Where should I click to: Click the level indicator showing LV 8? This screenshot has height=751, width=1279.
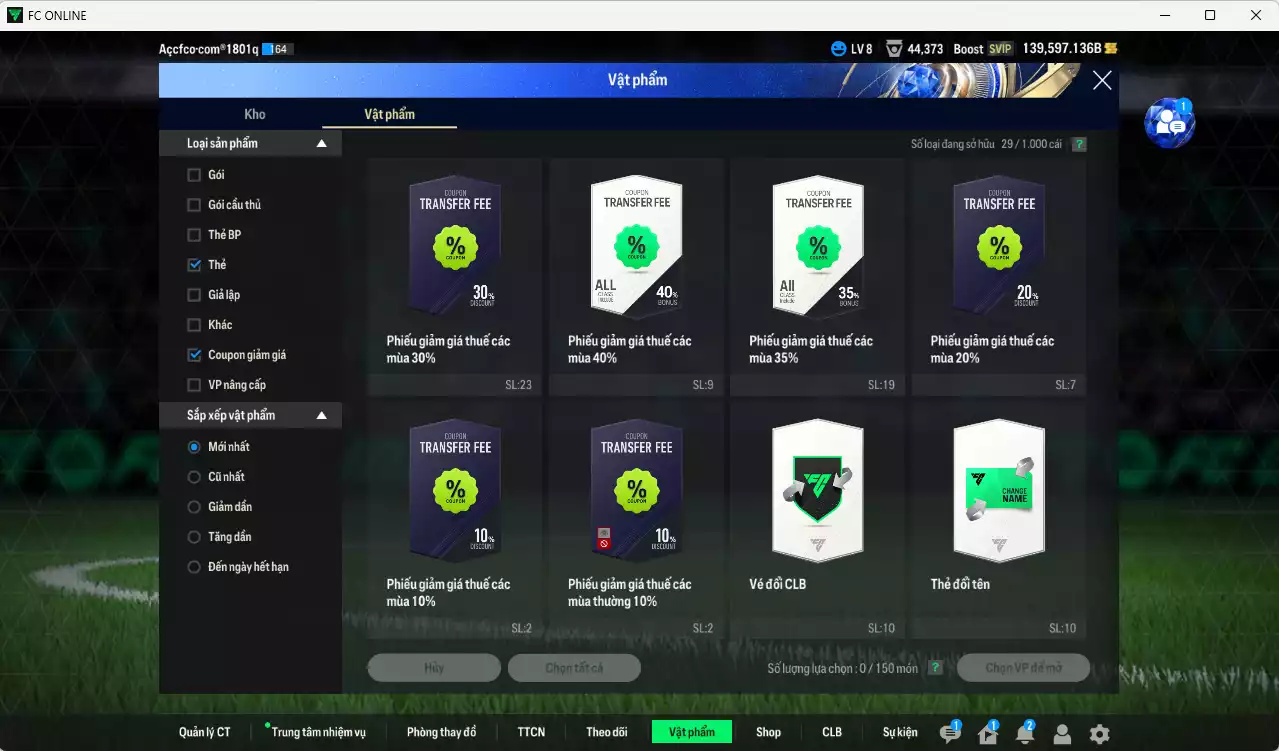pyautogui.click(x=851, y=47)
